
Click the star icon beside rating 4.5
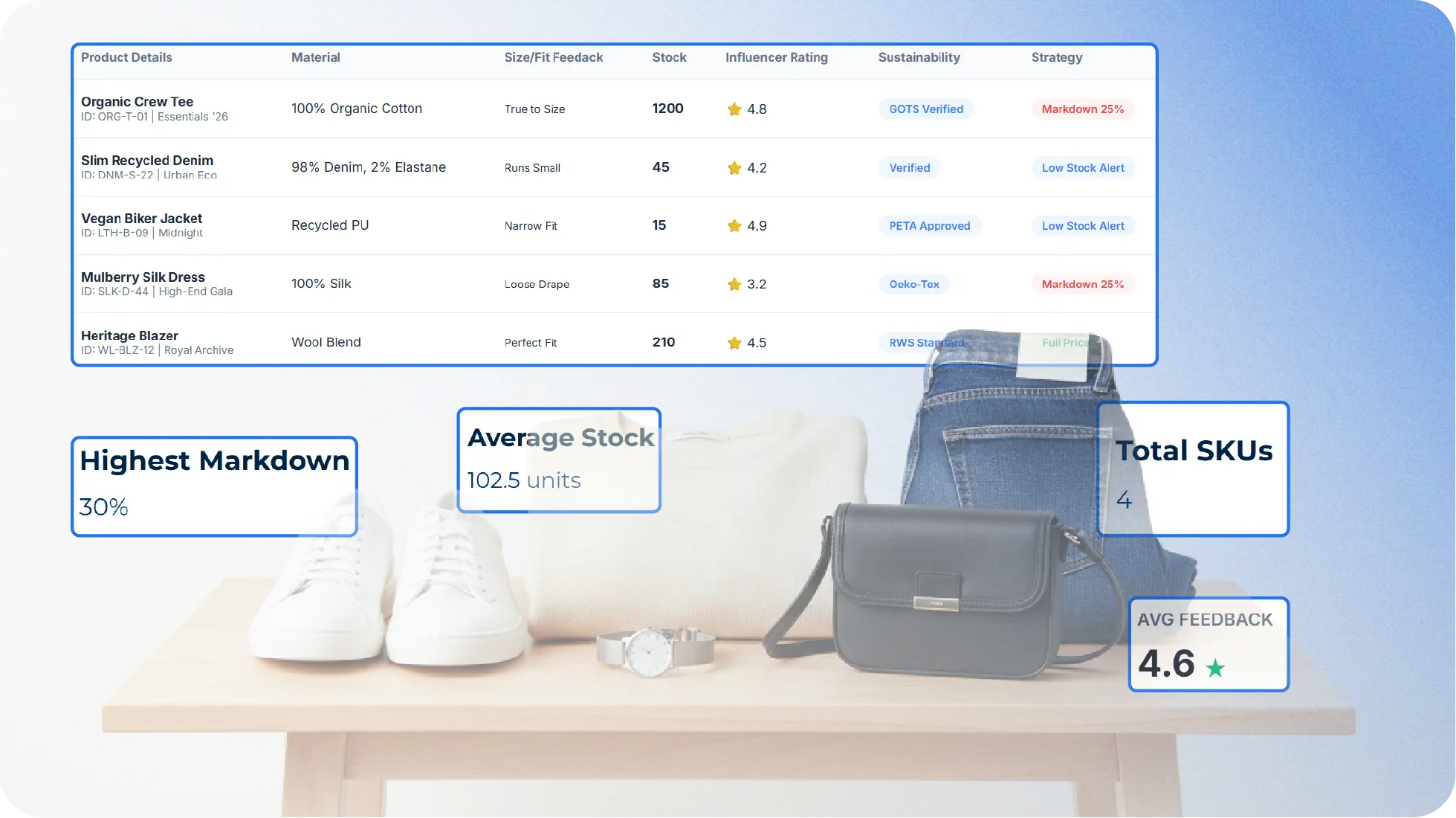[x=734, y=343]
